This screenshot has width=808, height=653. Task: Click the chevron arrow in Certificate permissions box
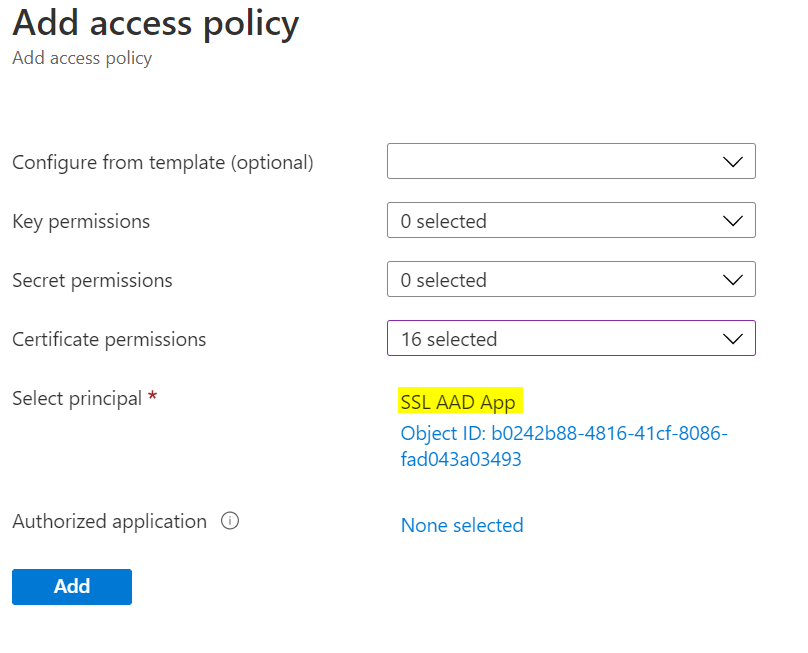point(732,339)
